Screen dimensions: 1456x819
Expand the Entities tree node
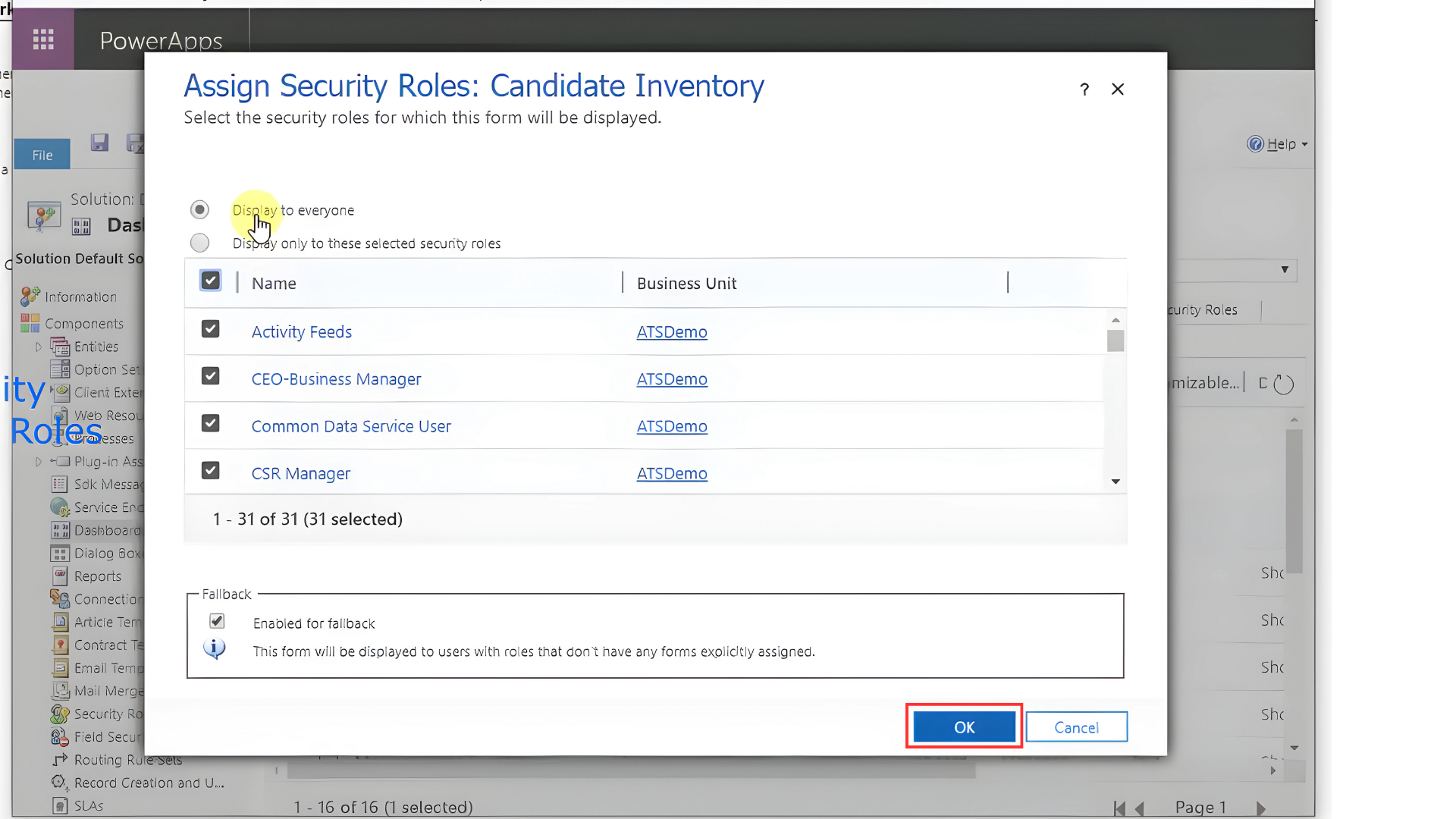39,347
